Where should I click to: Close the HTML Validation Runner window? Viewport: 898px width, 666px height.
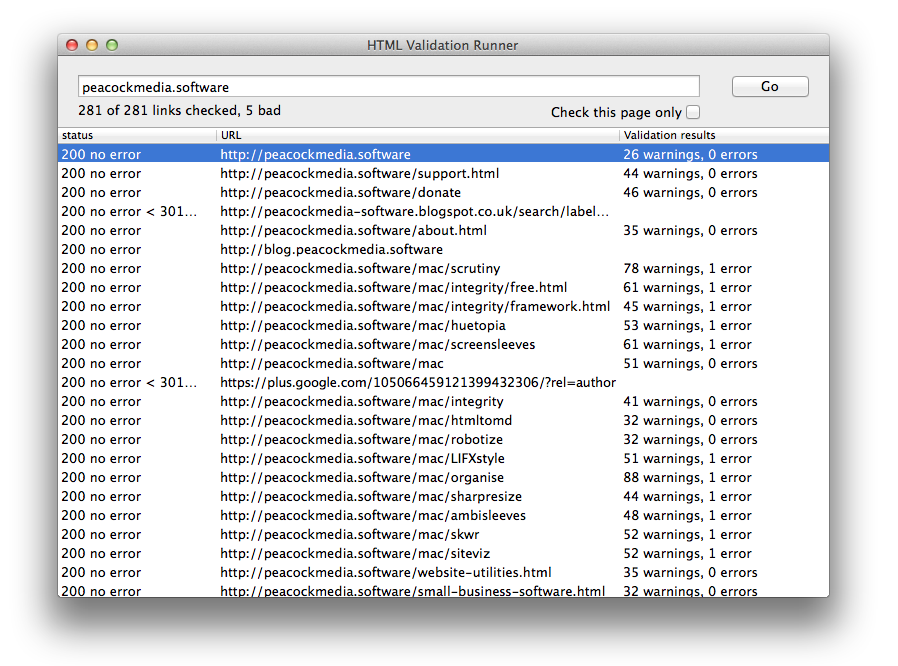coord(72,45)
